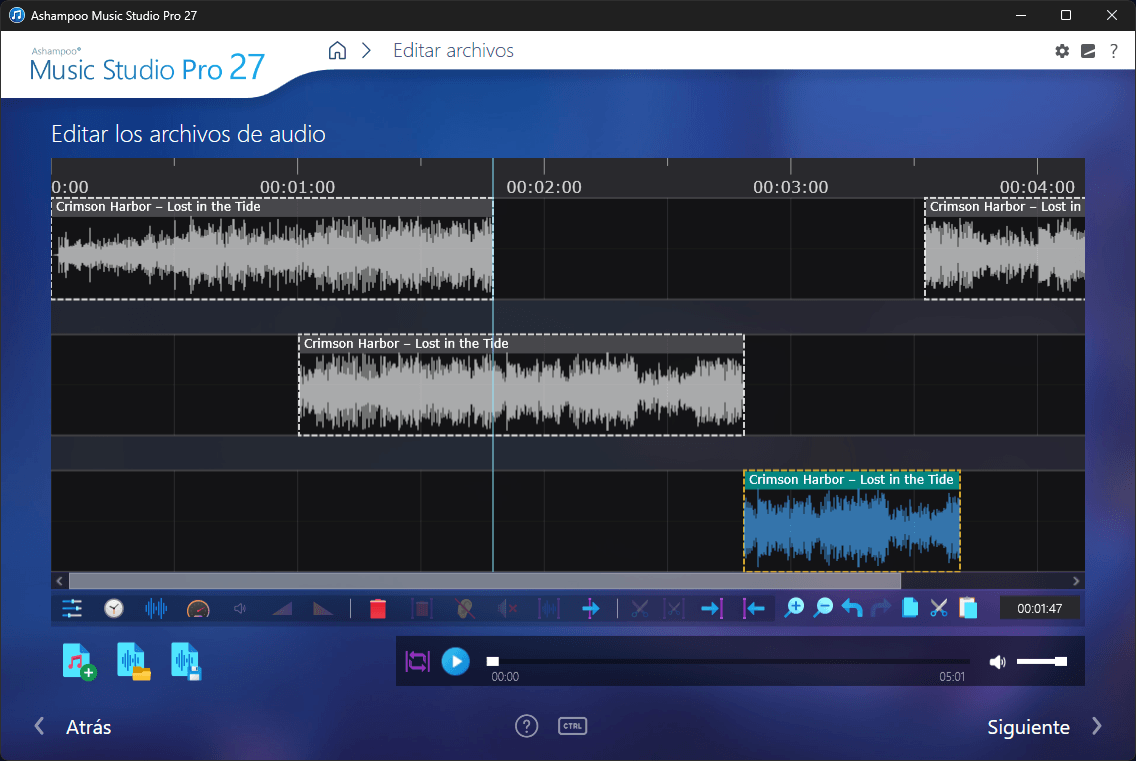Undo the last edit
Viewport: 1136px width, 761px height.
tap(852, 608)
